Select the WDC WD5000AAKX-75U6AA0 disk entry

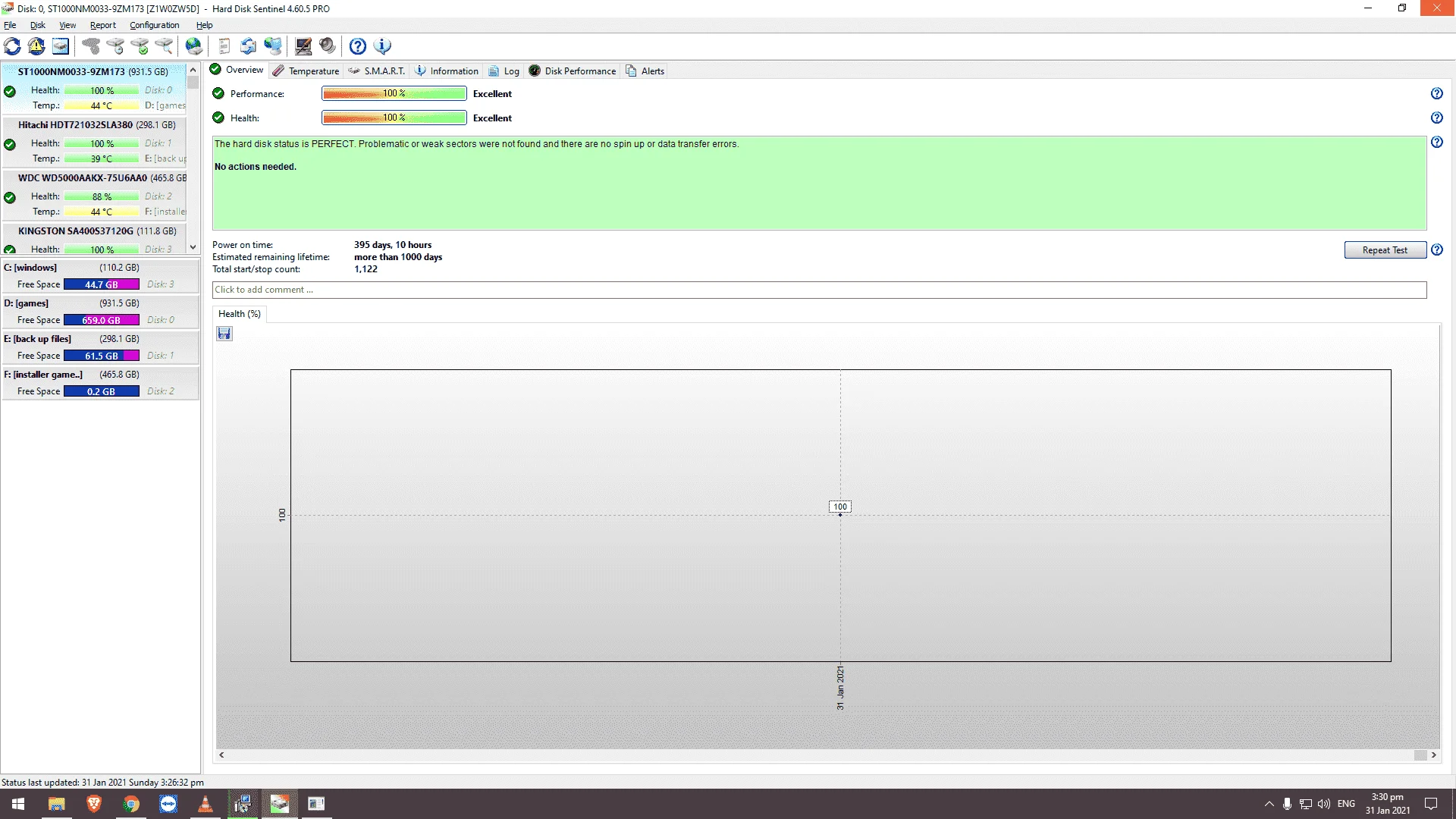coord(94,195)
